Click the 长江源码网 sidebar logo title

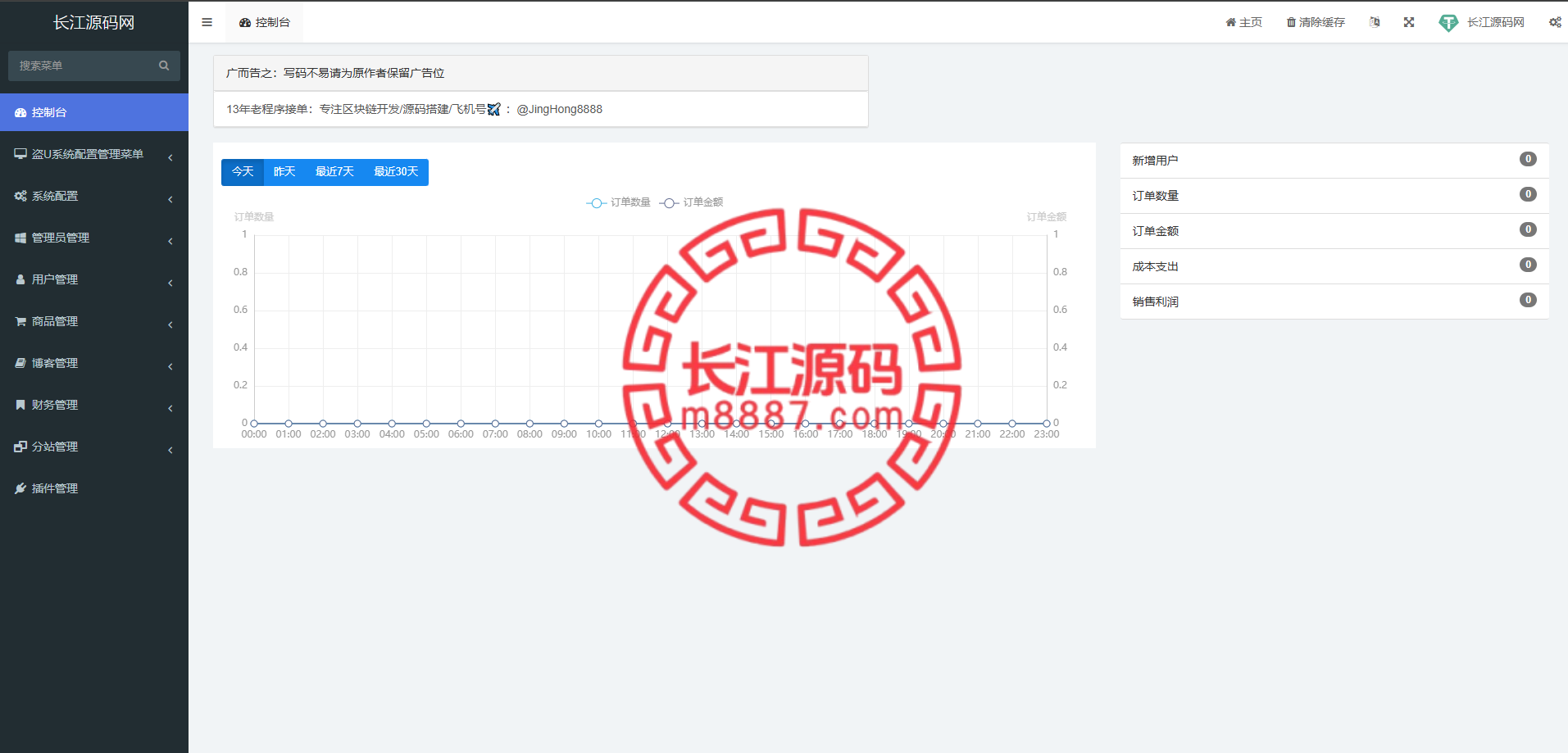click(x=94, y=23)
